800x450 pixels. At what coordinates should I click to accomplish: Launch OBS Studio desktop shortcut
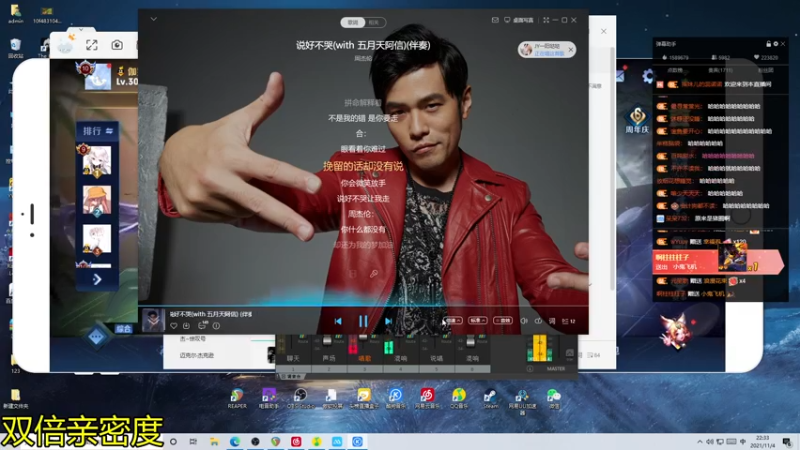click(300, 398)
